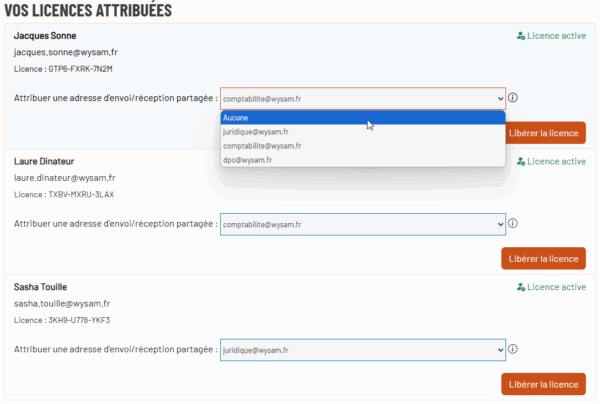Open Sasha Touille's shared address dropdown

pos(363,350)
